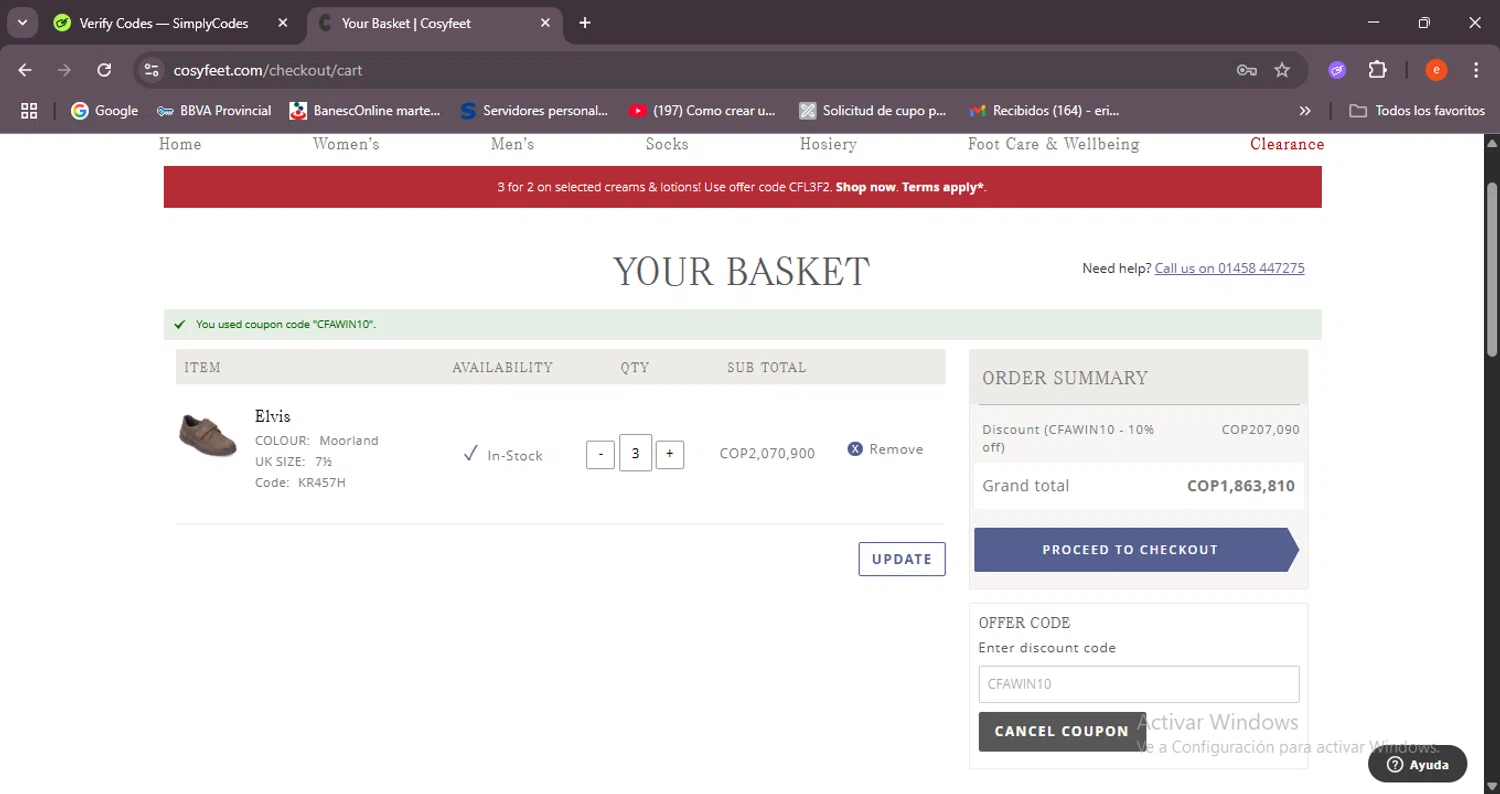This screenshot has width=1500, height=794.
Task: Click the page vertical scrollbar
Action: [1491, 269]
